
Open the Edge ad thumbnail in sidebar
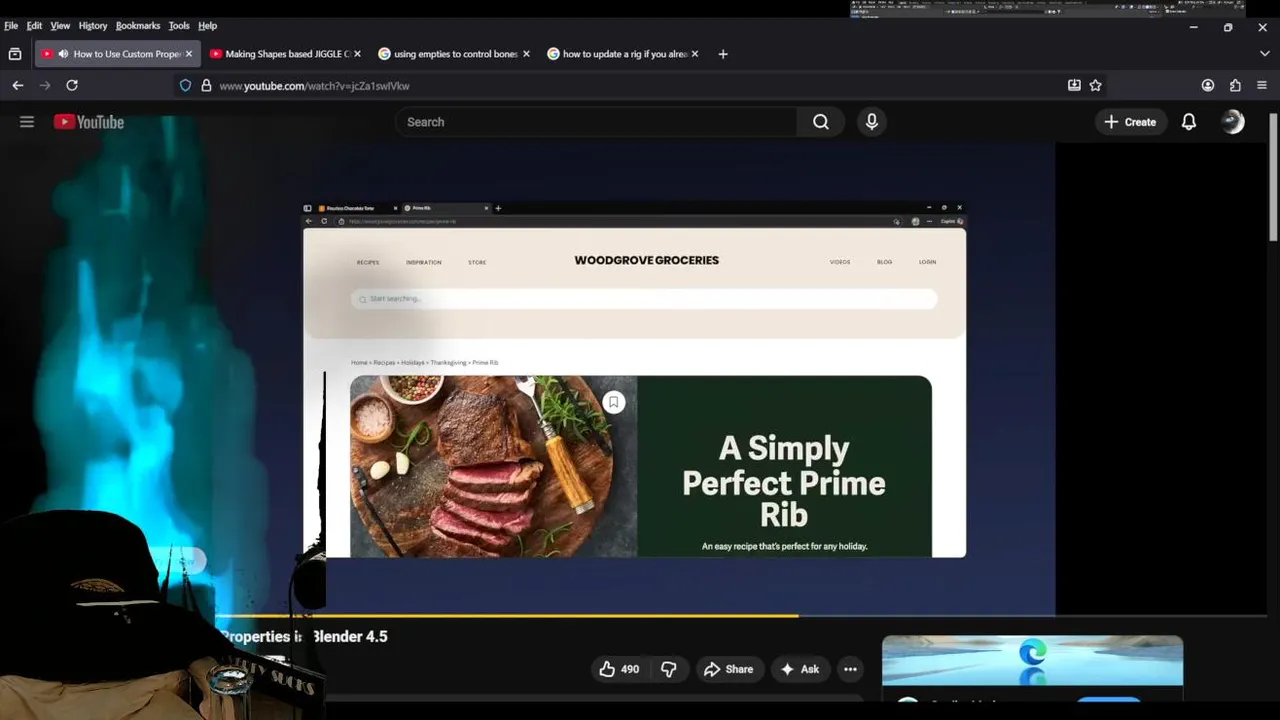pyautogui.click(x=1032, y=660)
